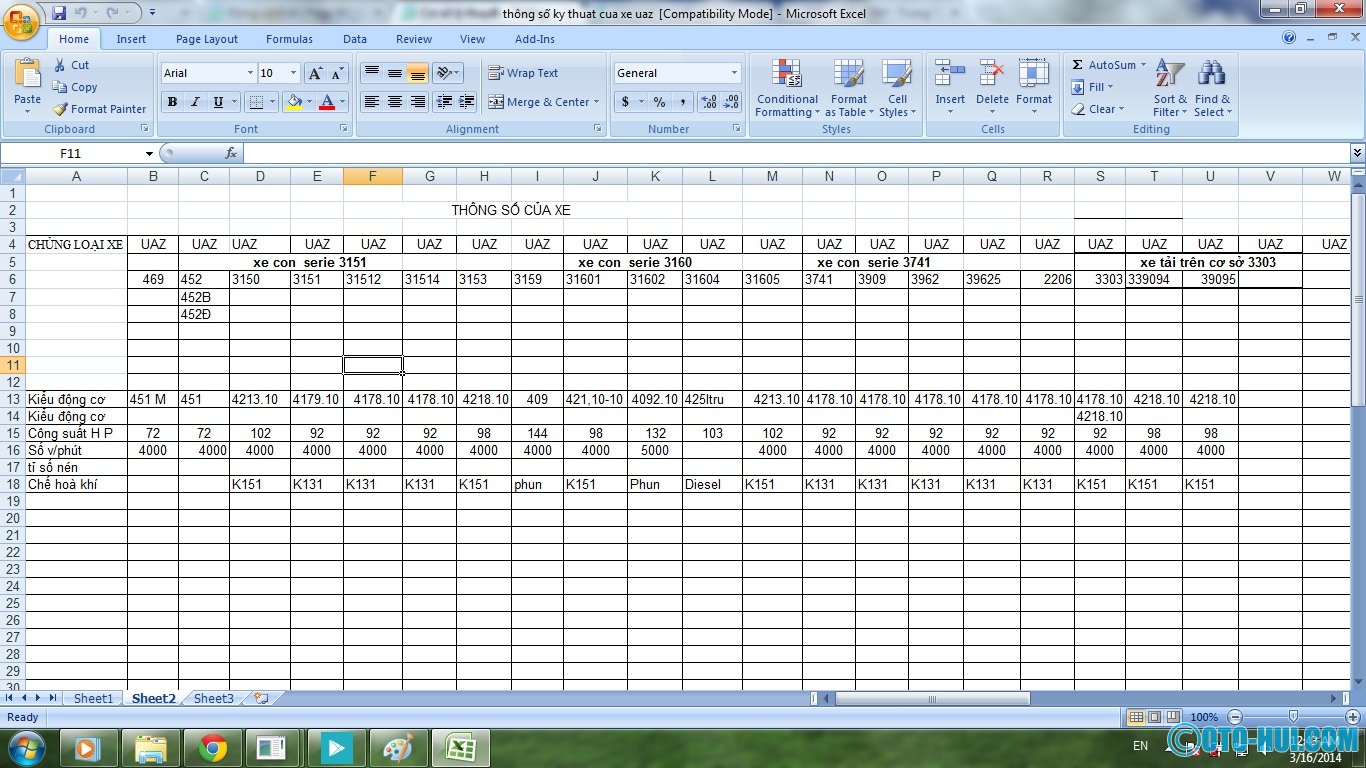Delete cells using the Delete icon
Image resolution: width=1366 pixels, height=768 pixels.
click(992, 74)
